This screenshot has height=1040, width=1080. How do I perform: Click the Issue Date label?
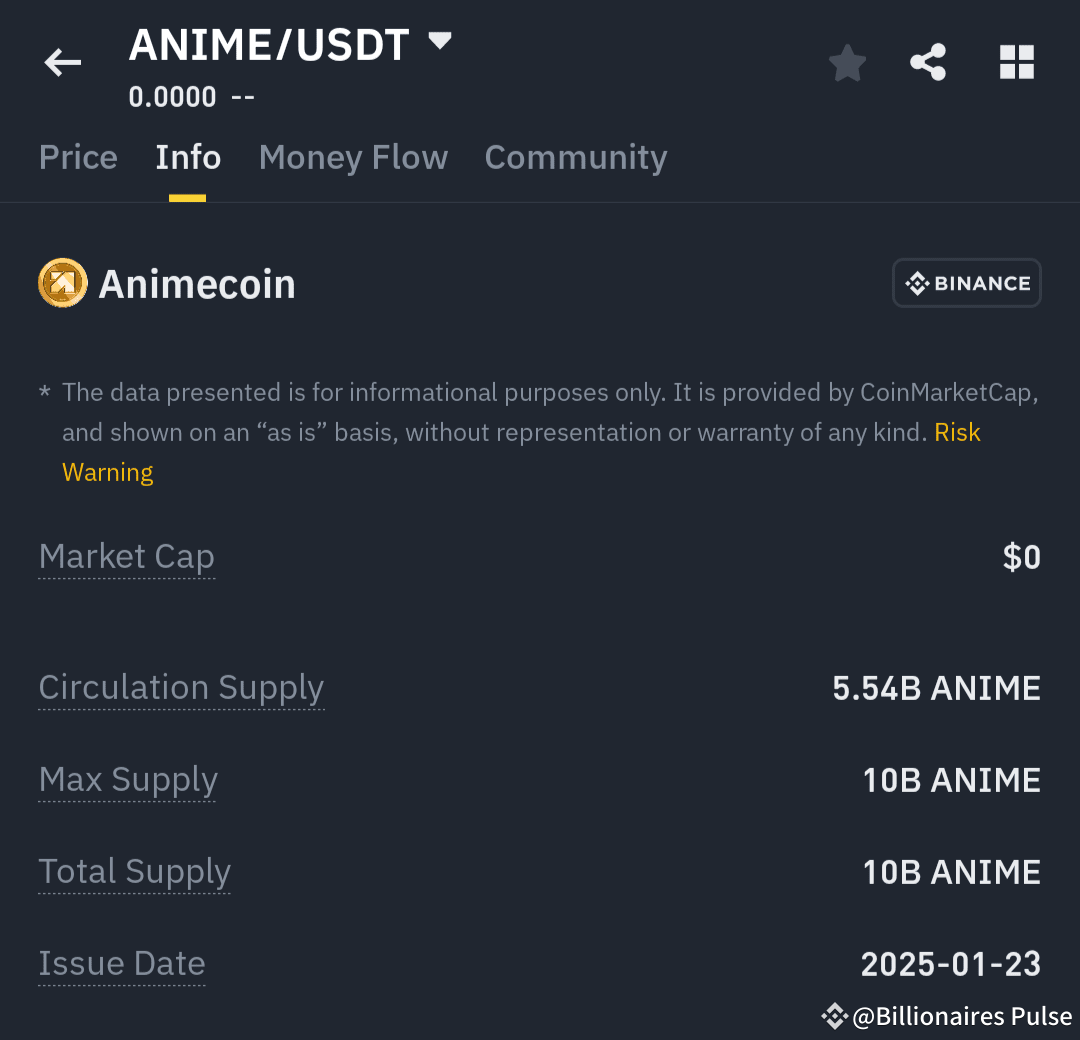click(x=121, y=964)
